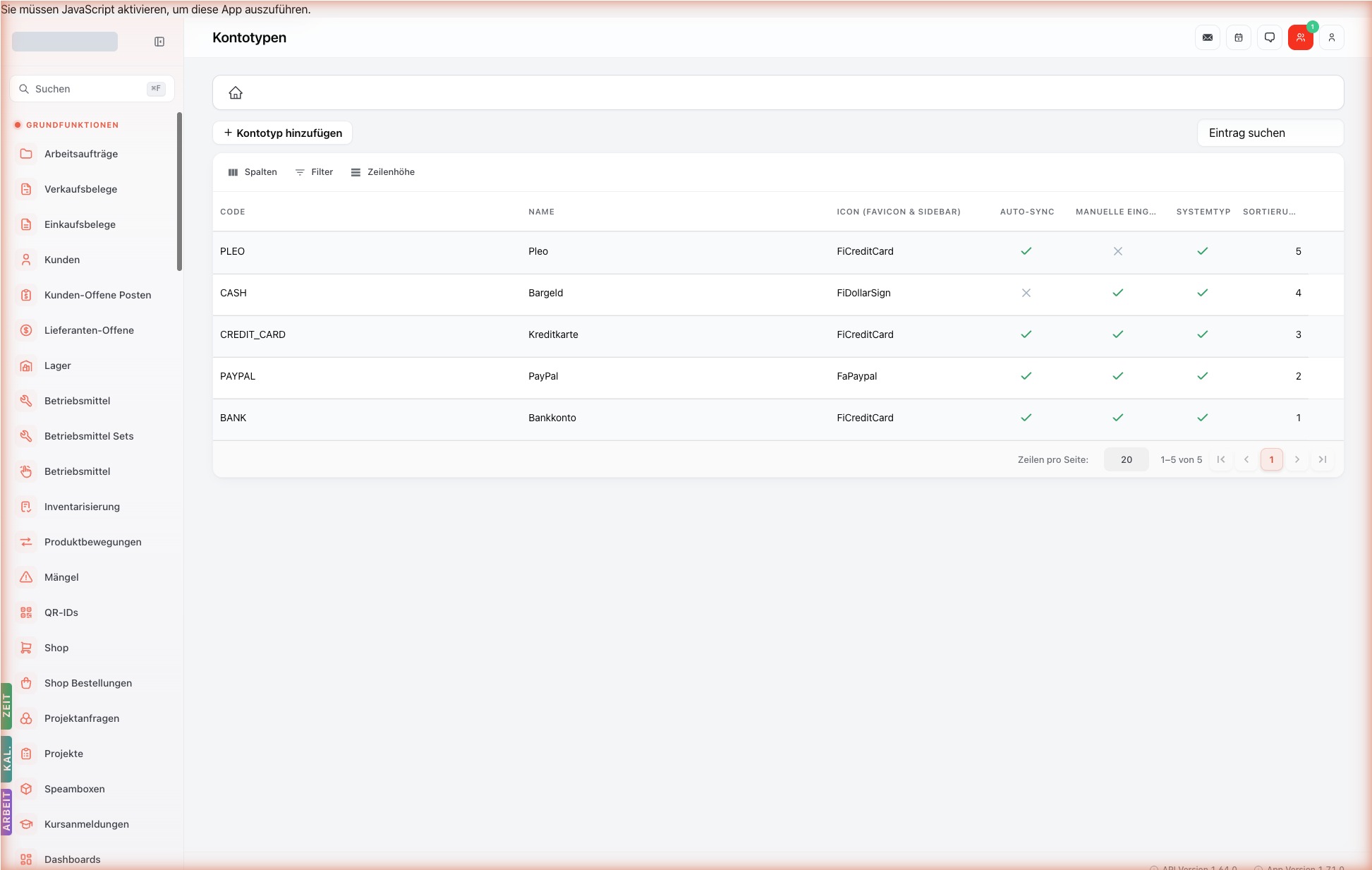This screenshot has width=1372, height=870.
Task: Click the Lager warehouse icon
Action: pos(26,365)
